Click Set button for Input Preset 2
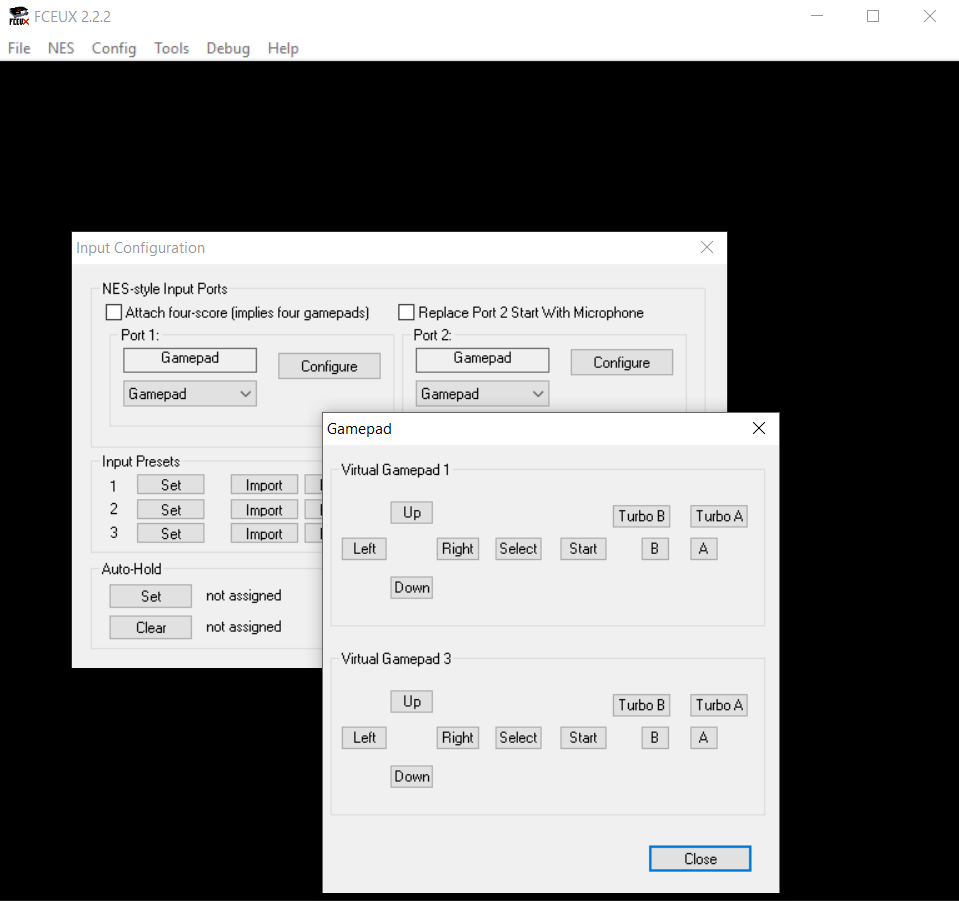This screenshot has height=901, width=959. [171, 510]
